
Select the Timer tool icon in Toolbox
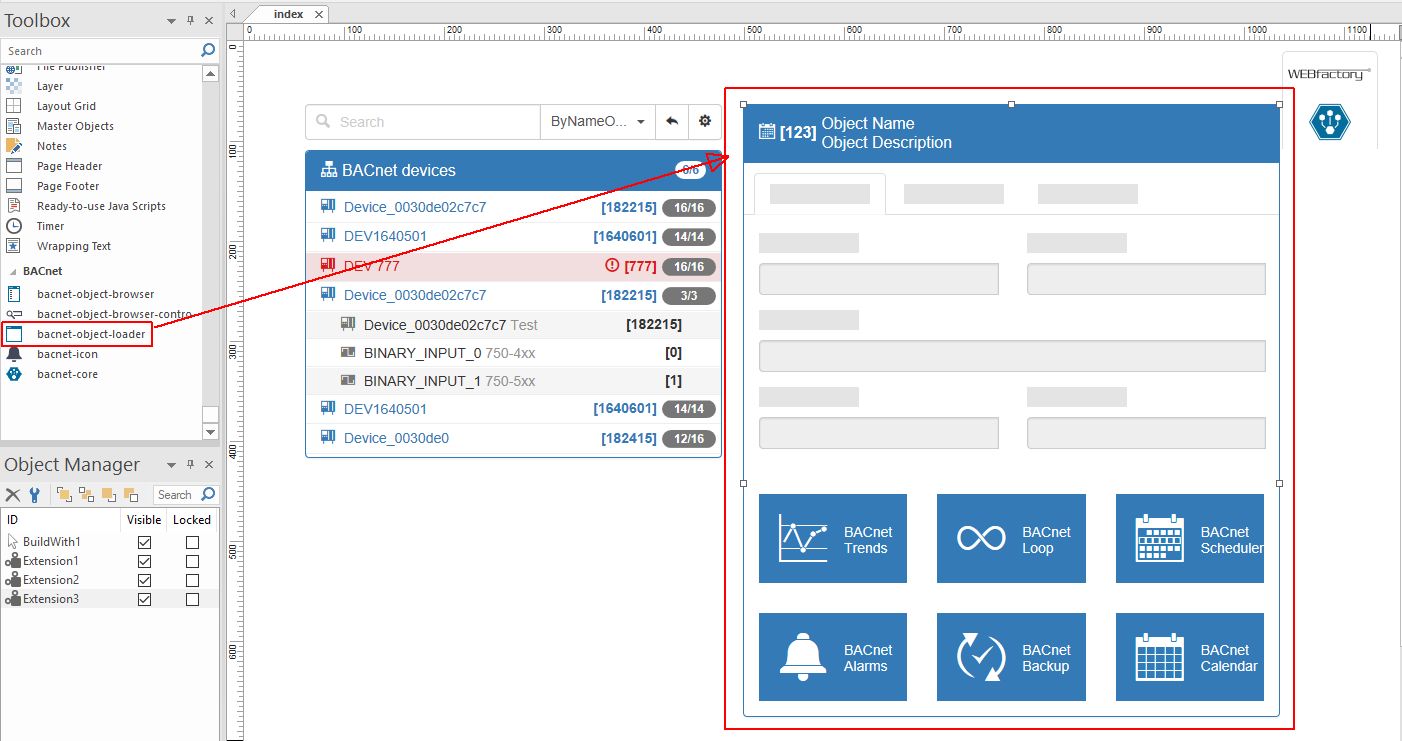[x=14, y=226]
